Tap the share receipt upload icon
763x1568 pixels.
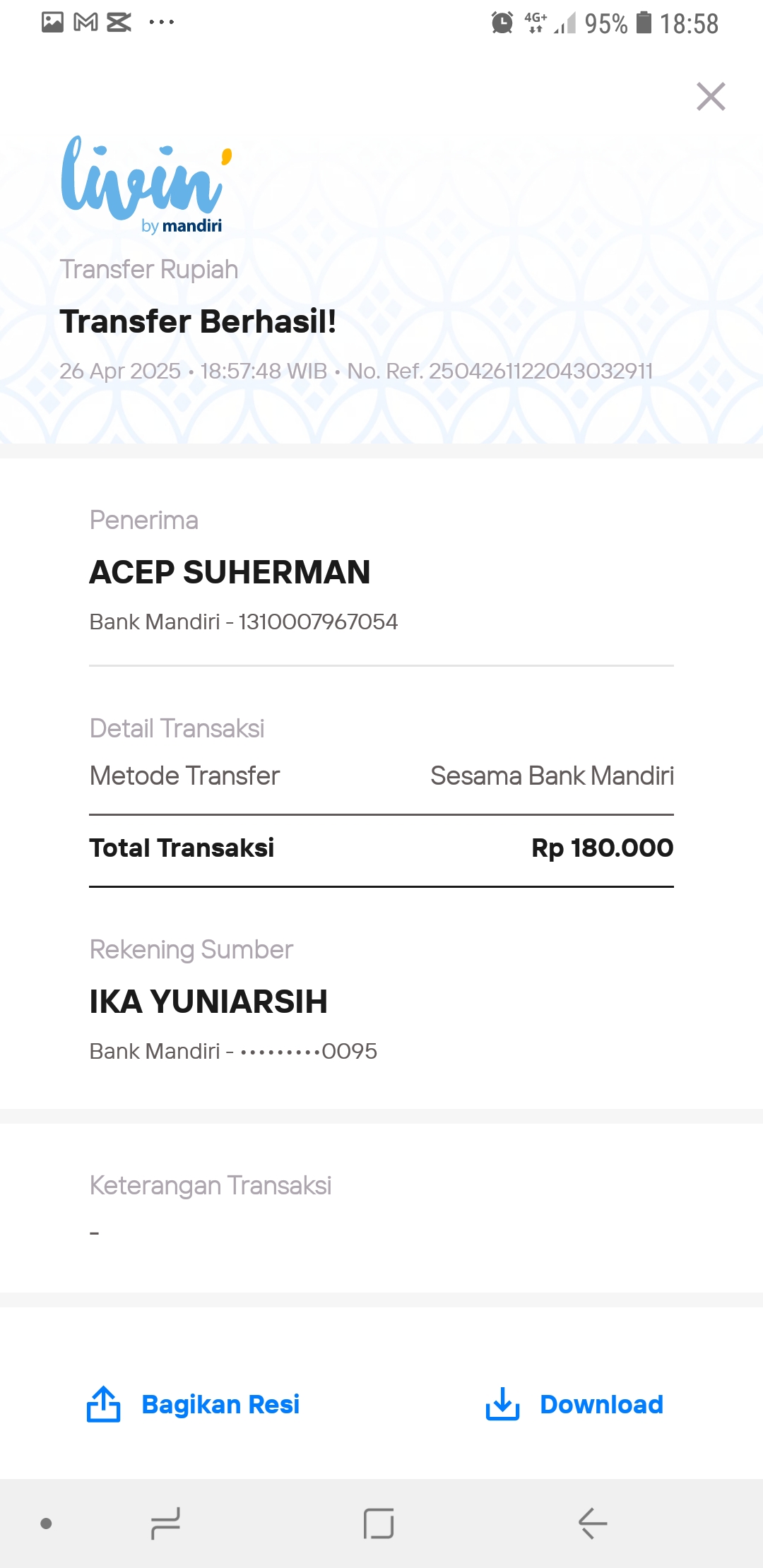[103, 1403]
